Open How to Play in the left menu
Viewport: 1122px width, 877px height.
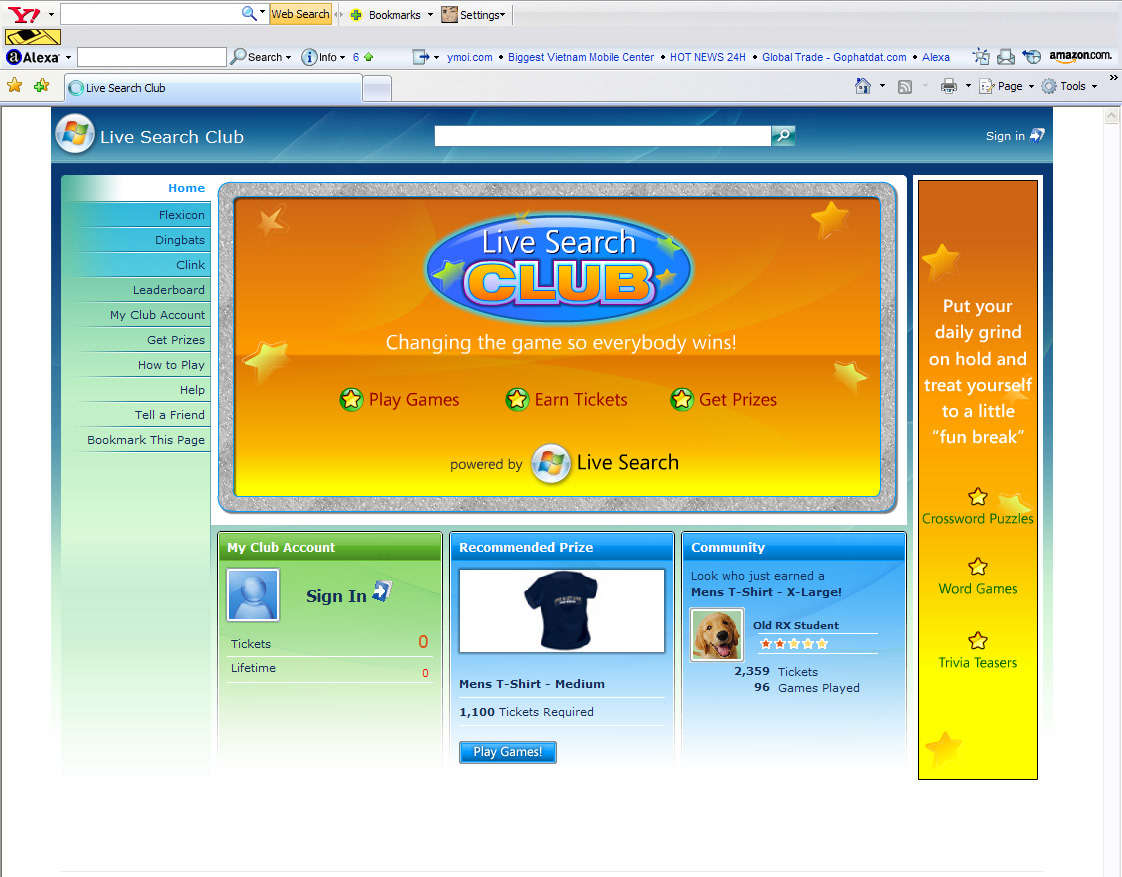[171, 365]
